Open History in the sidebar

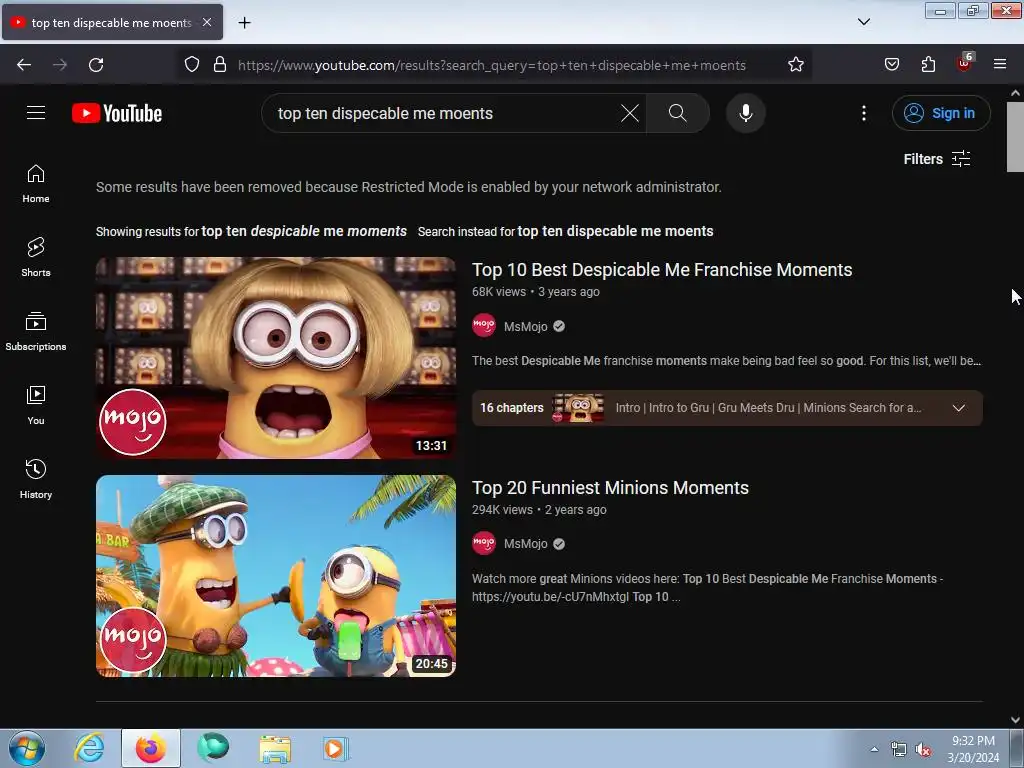[36, 479]
